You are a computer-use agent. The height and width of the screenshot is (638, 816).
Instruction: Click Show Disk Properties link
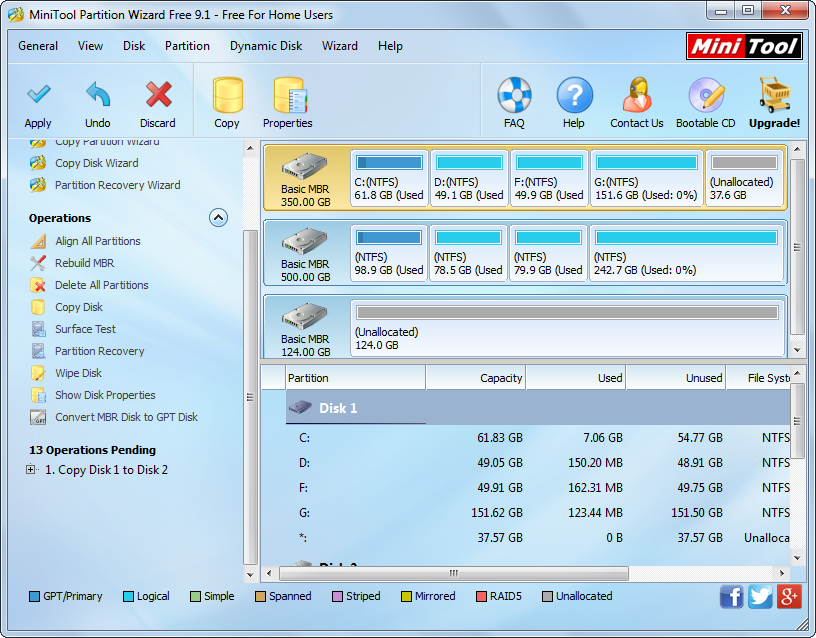point(105,395)
